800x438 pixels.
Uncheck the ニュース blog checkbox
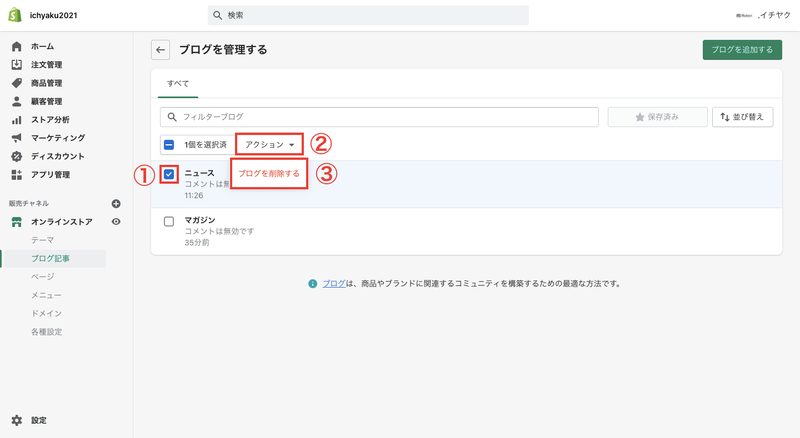169,175
